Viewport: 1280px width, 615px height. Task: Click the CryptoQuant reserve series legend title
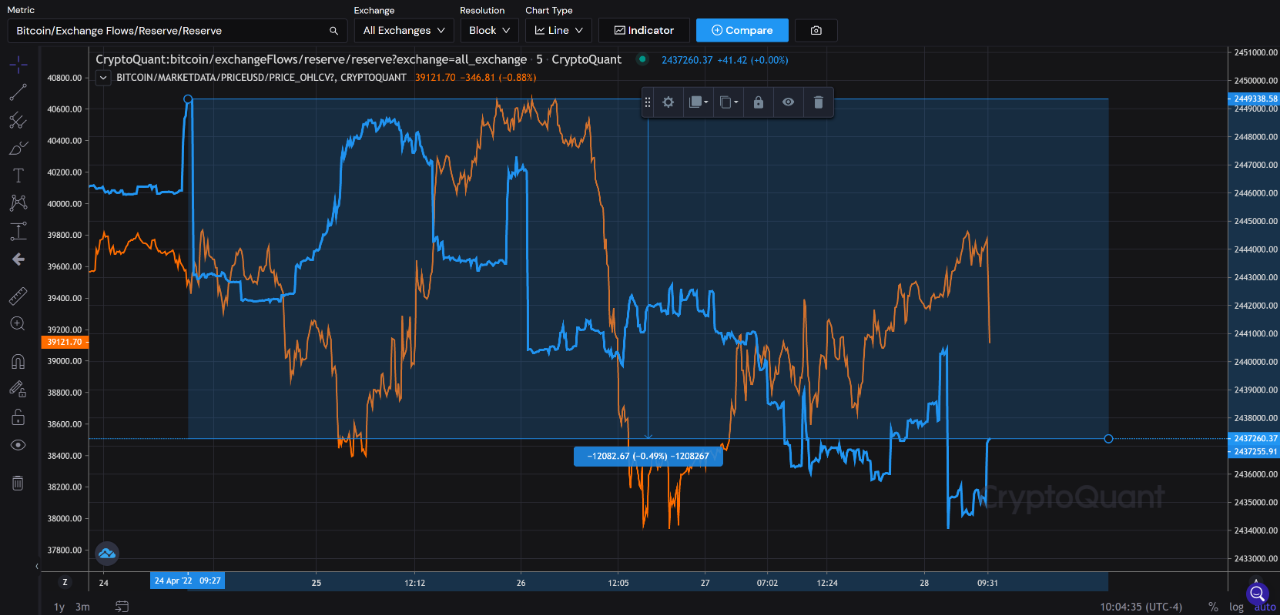(358, 60)
